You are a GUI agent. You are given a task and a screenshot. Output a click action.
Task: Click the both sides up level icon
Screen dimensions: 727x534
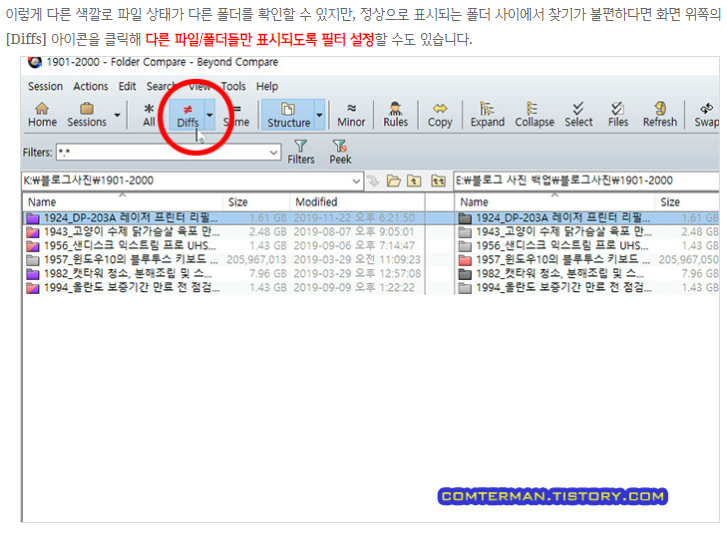pyautogui.click(x=438, y=181)
